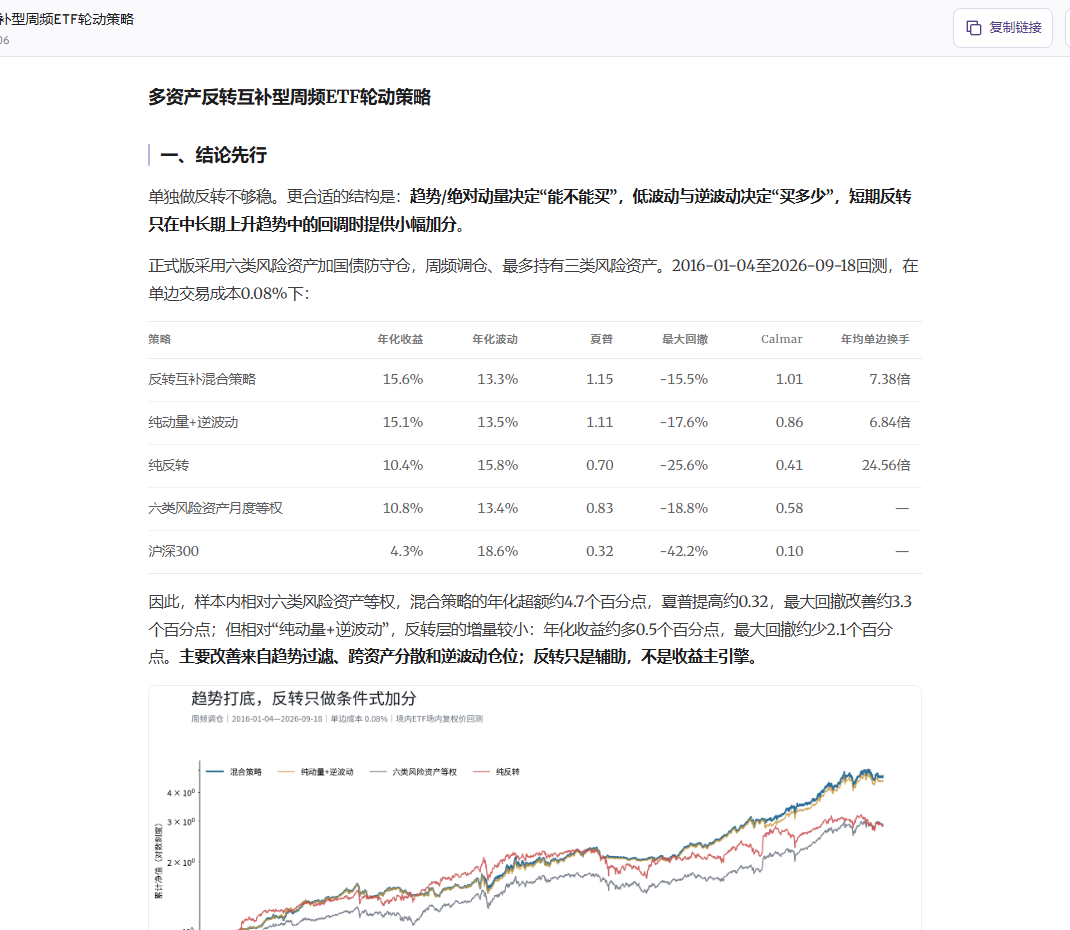This screenshot has height=930, width=1070.
Task: Click the 年化波动 column header
Action: (495, 339)
